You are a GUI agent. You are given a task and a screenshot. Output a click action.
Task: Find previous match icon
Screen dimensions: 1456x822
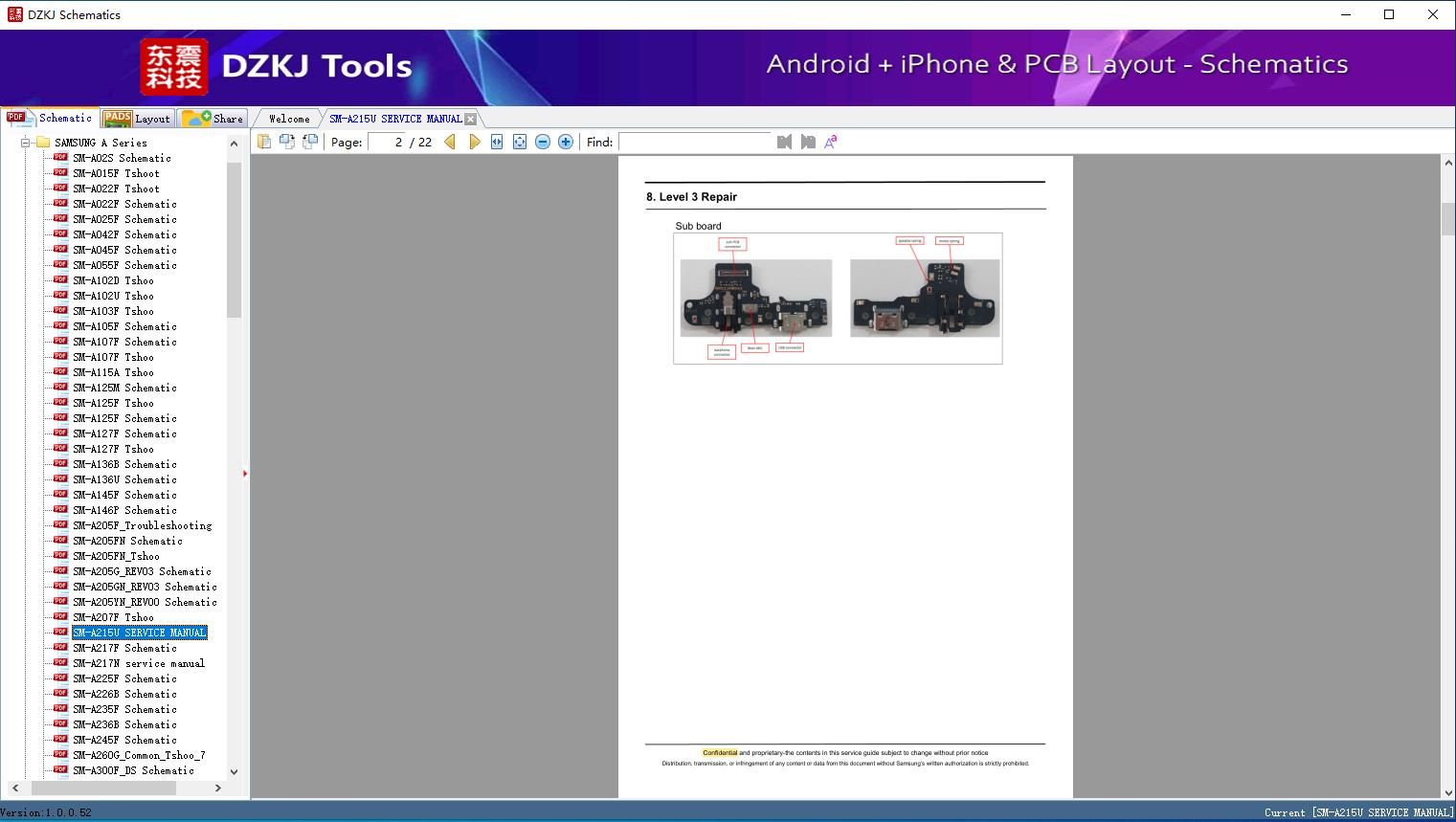click(785, 142)
